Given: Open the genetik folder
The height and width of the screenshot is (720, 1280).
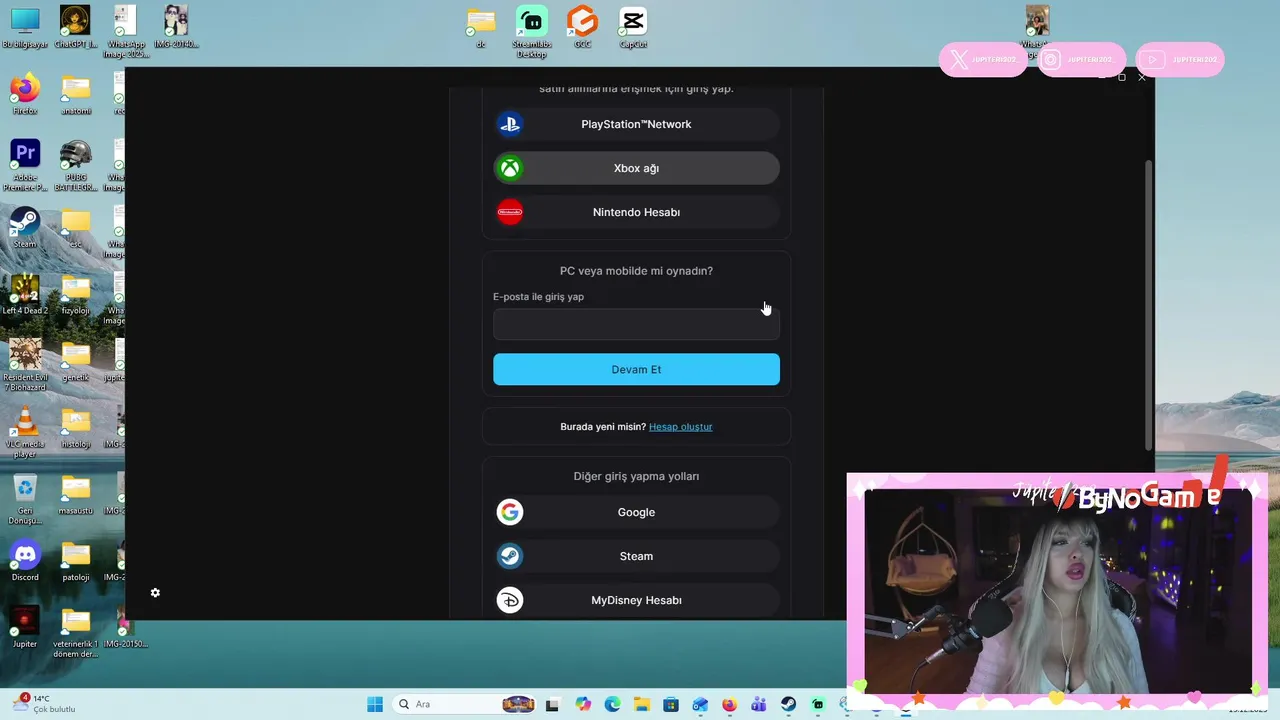Looking at the screenshot, I should pos(76,361).
